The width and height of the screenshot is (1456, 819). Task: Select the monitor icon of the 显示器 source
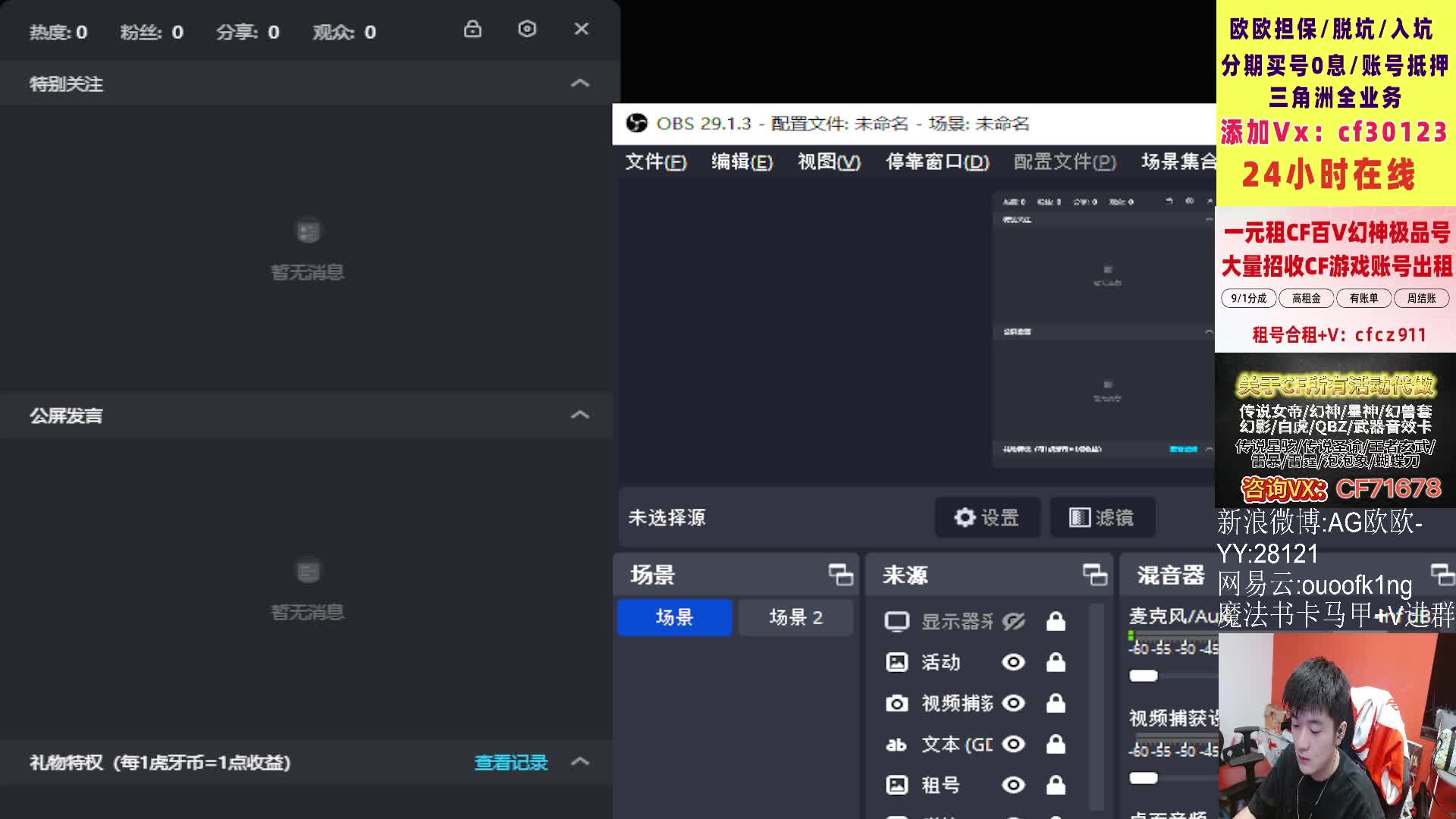(x=896, y=622)
